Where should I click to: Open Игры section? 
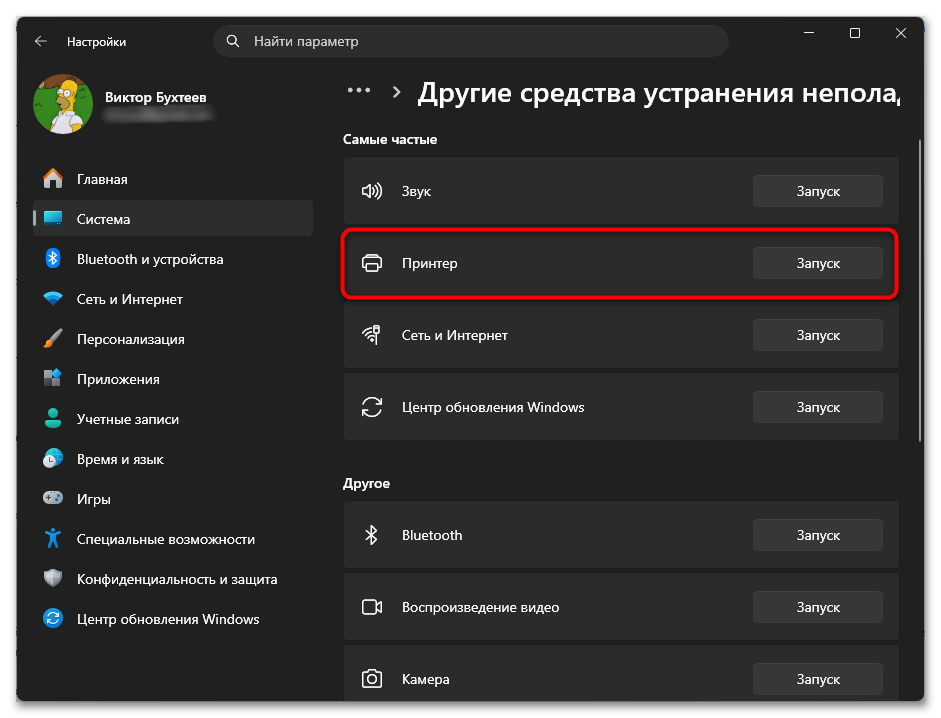coord(173,498)
